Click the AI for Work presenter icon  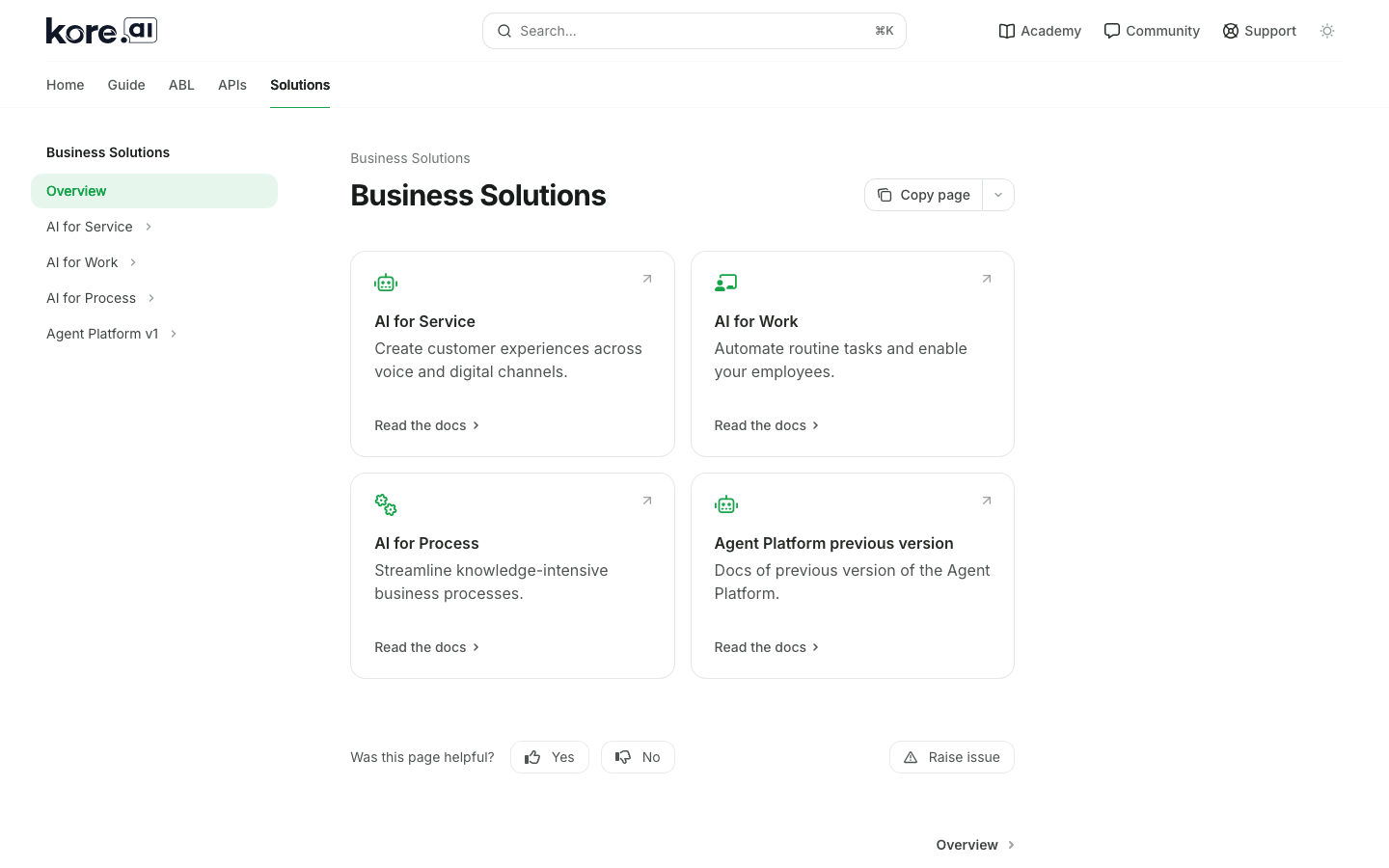pyautogui.click(x=725, y=283)
